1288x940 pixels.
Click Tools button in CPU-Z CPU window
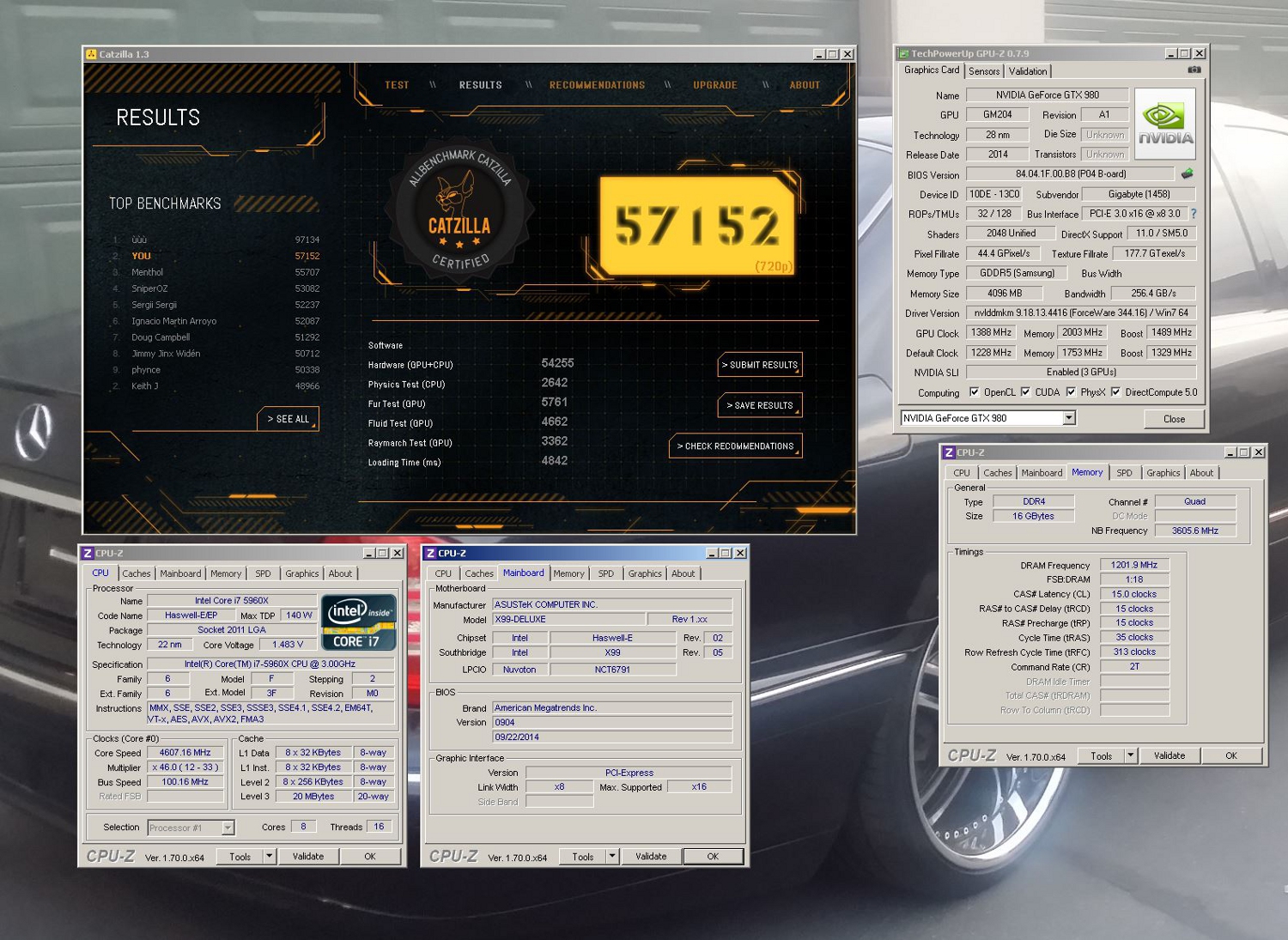point(240,857)
